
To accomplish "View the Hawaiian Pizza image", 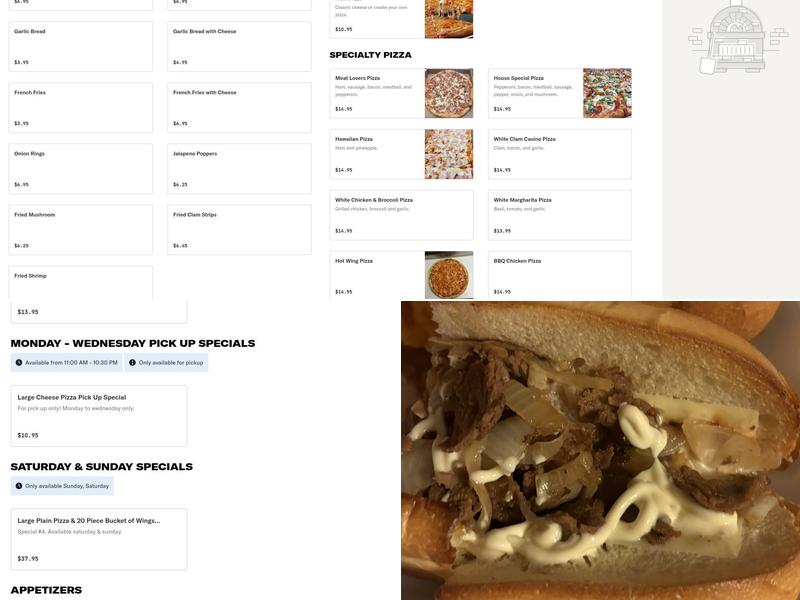I will (x=449, y=154).
